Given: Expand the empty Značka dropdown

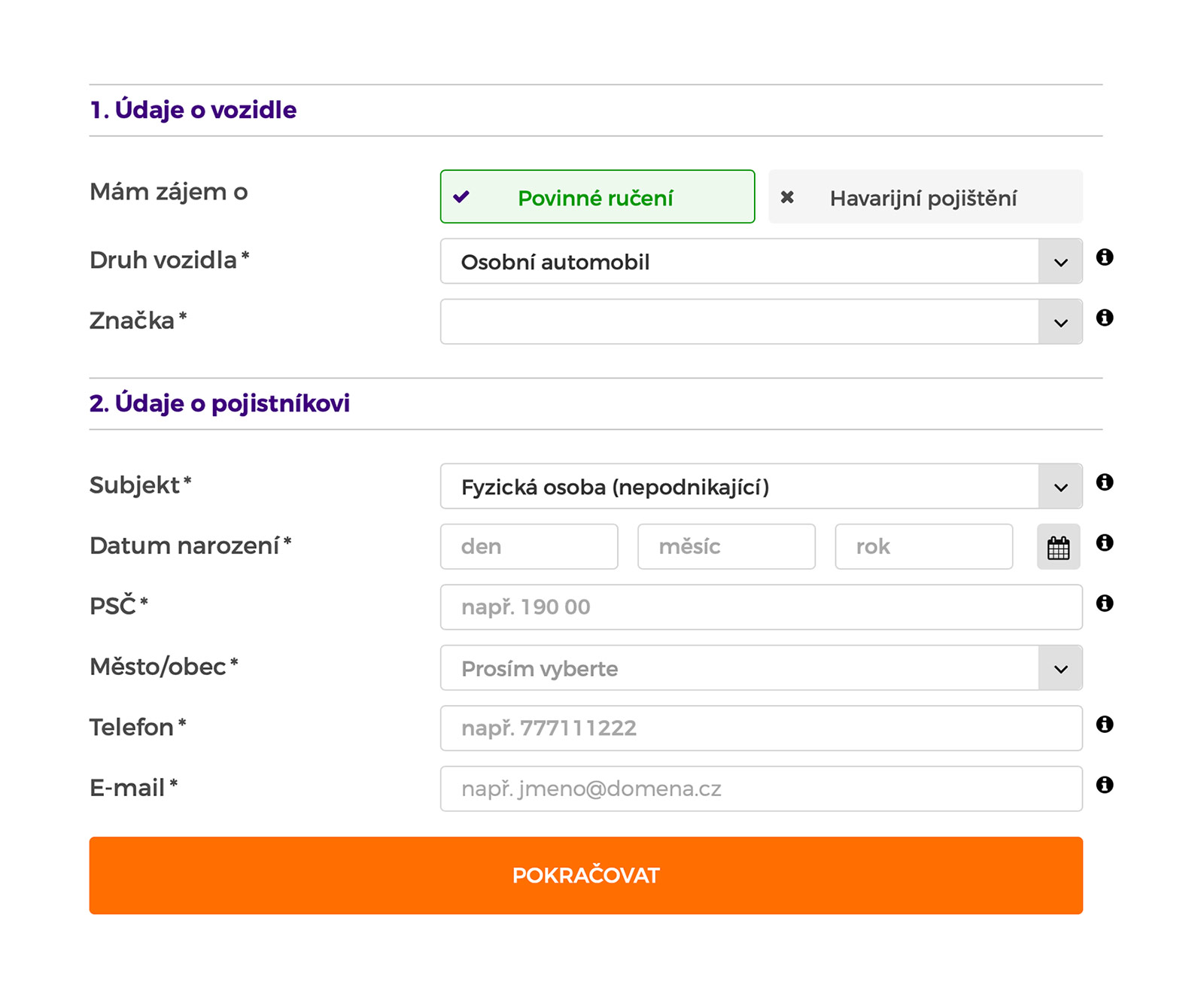Looking at the screenshot, I should click(761, 321).
